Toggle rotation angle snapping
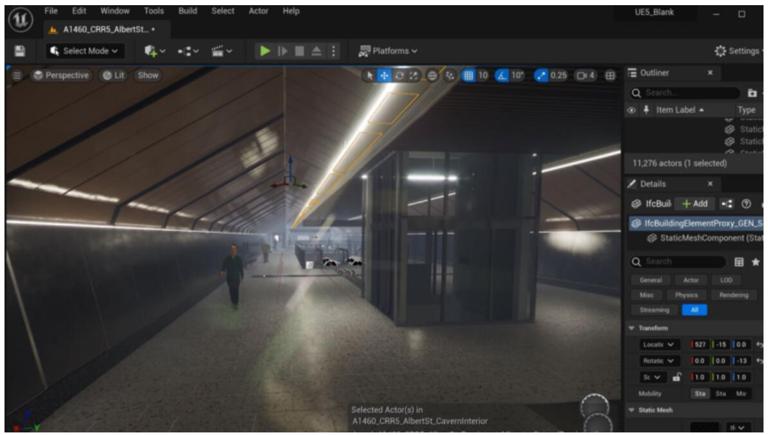Screen dimensions: 768x435 (503, 75)
